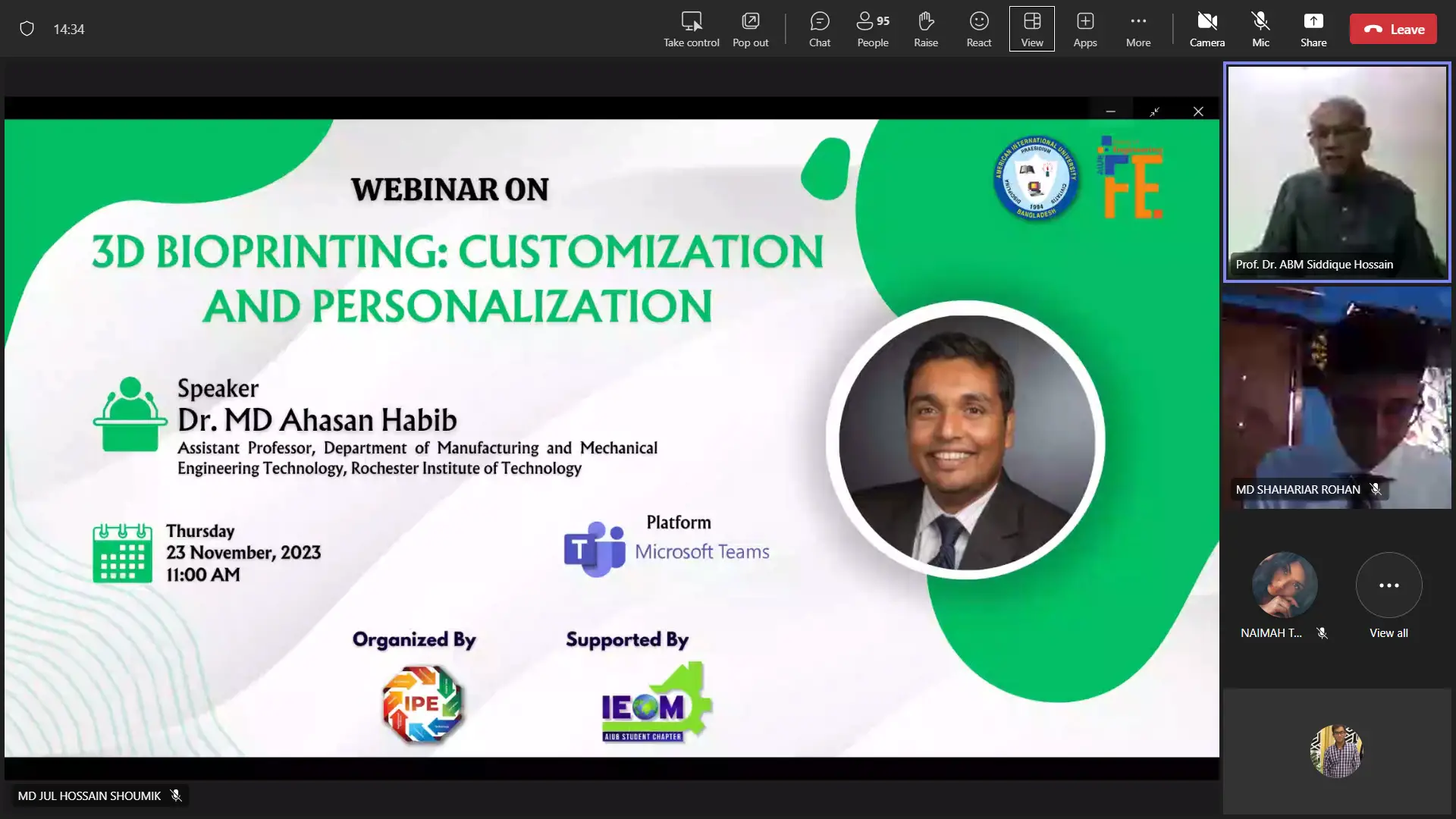Turn on the Camera

coord(1207,29)
